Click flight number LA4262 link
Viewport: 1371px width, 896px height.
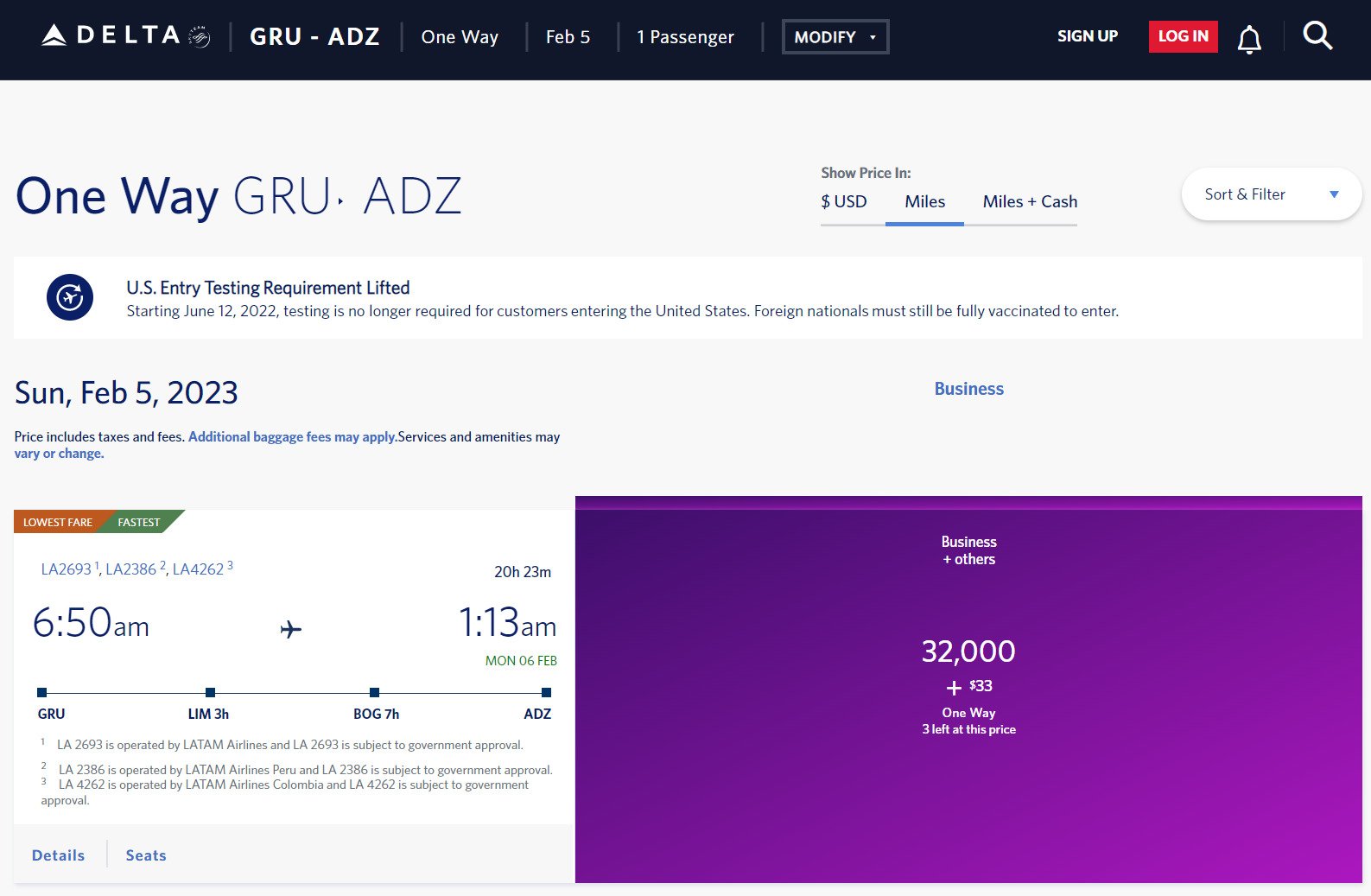(x=198, y=569)
